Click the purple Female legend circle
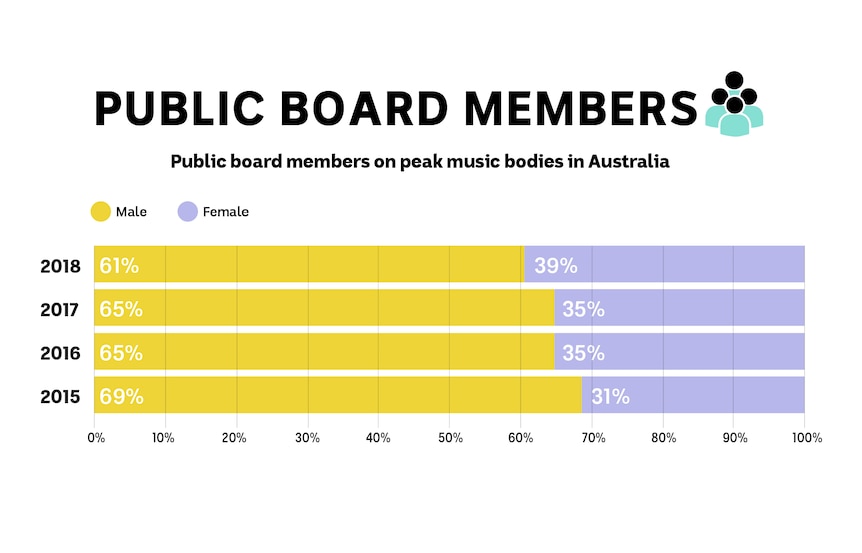Viewport: 862px width, 553px height. 187,212
